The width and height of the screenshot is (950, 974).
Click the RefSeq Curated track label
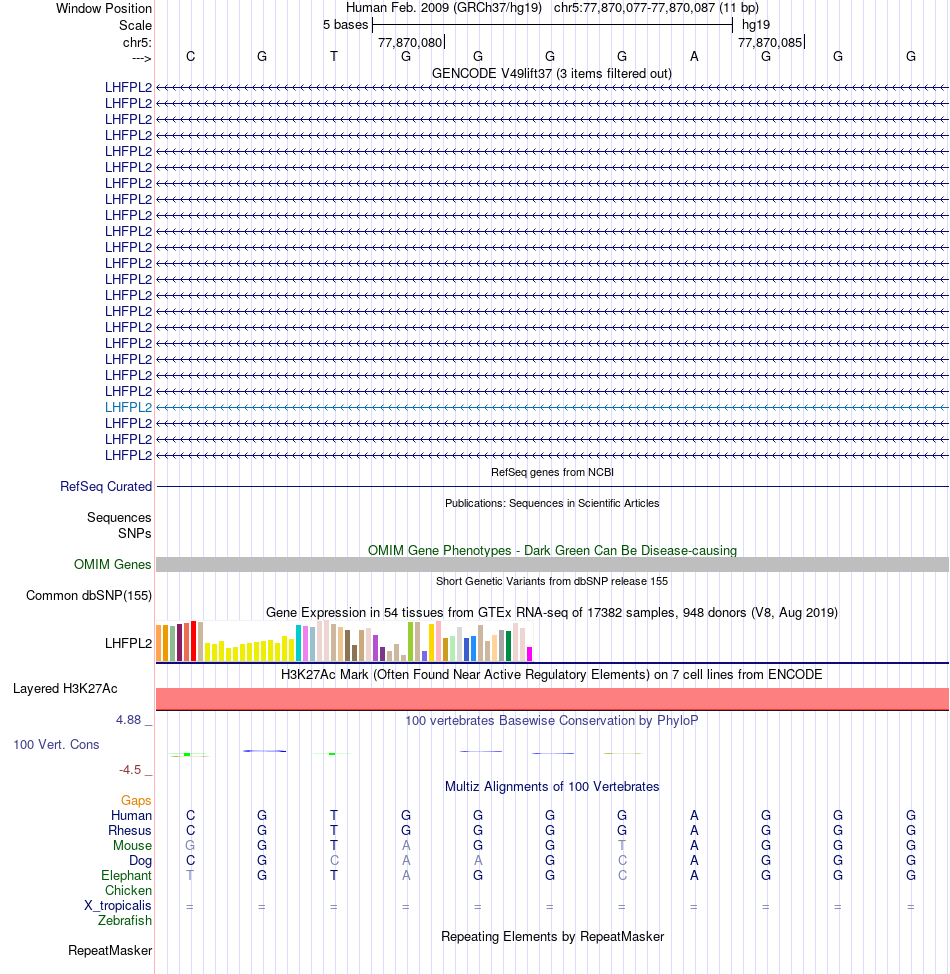(106, 486)
